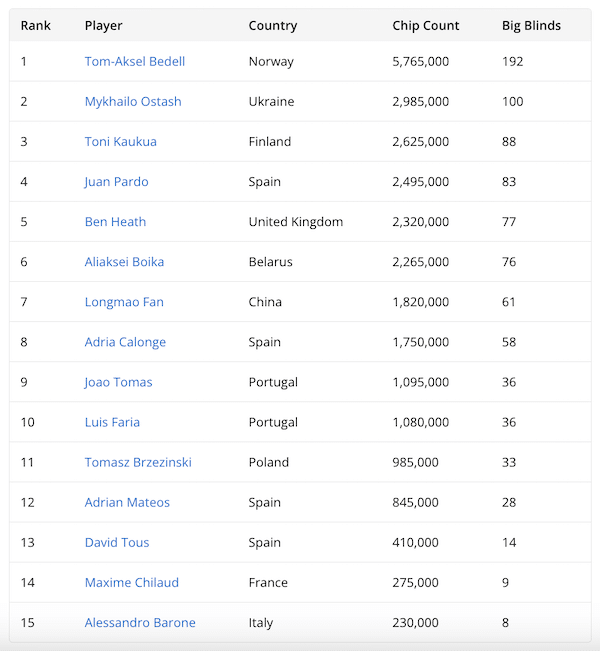The height and width of the screenshot is (651, 600).
Task: Click Ben Heath link
Action: tap(115, 222)
